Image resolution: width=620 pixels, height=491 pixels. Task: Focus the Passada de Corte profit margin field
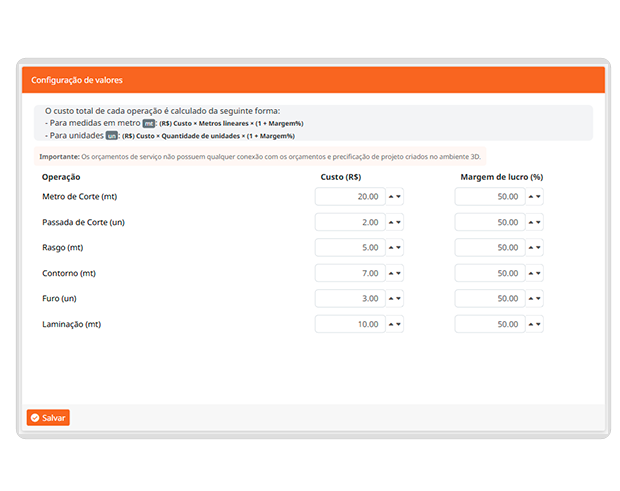pos(488,222)
